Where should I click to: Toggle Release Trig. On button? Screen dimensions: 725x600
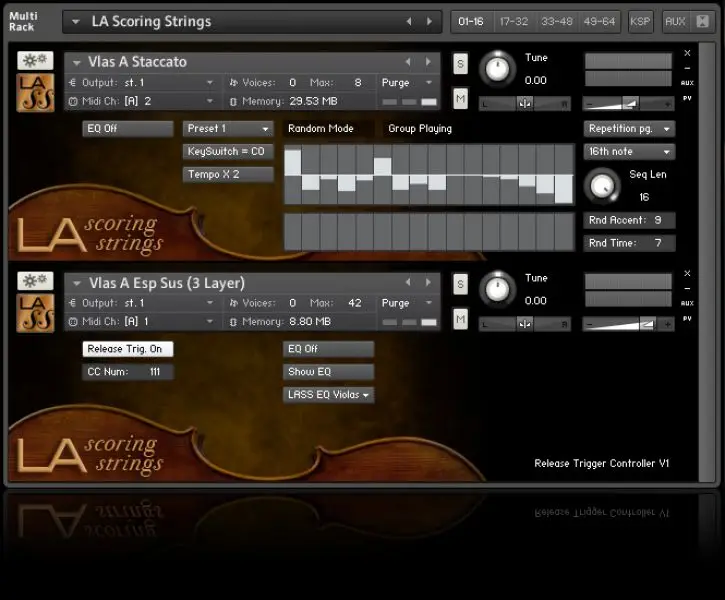point(128,349)
